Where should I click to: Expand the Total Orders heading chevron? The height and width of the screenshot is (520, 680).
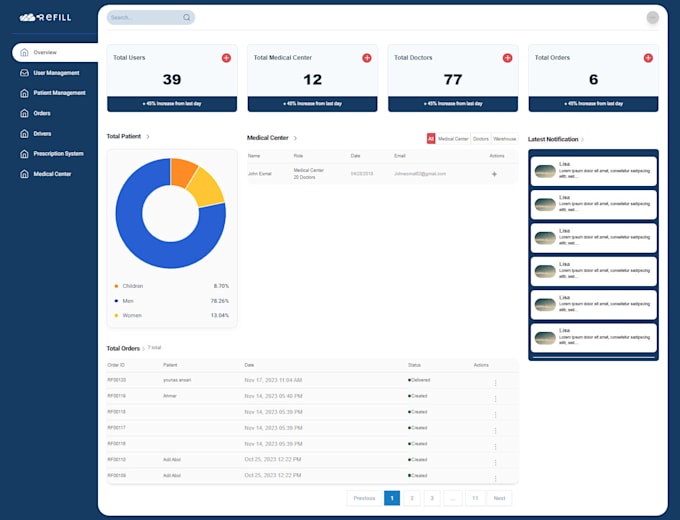(x=144, y=349)
